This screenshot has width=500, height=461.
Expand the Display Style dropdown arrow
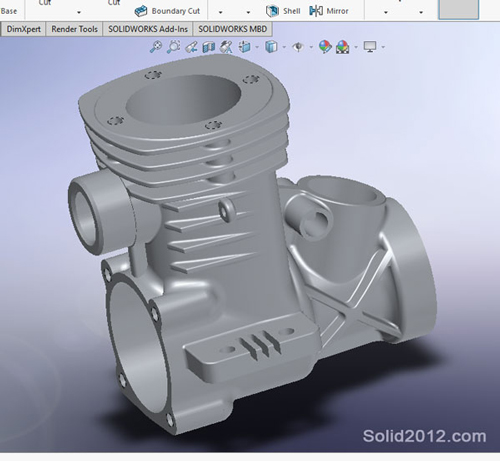(284, 47)
